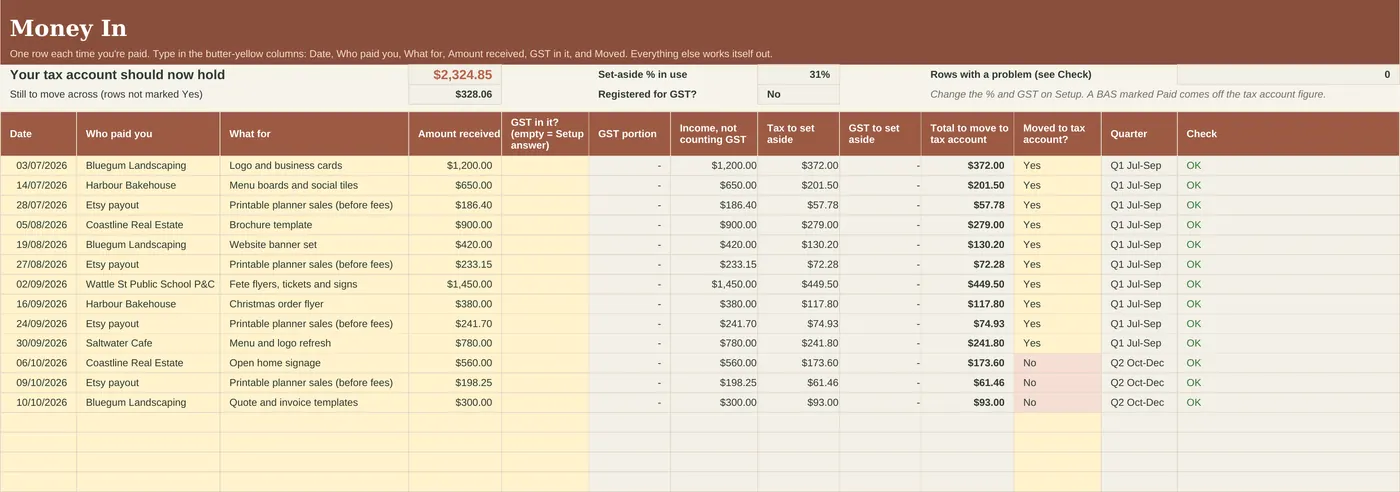Select the $1,200.00 amount received cell
The image size is (1400, 492).
[x=455, y=166]
